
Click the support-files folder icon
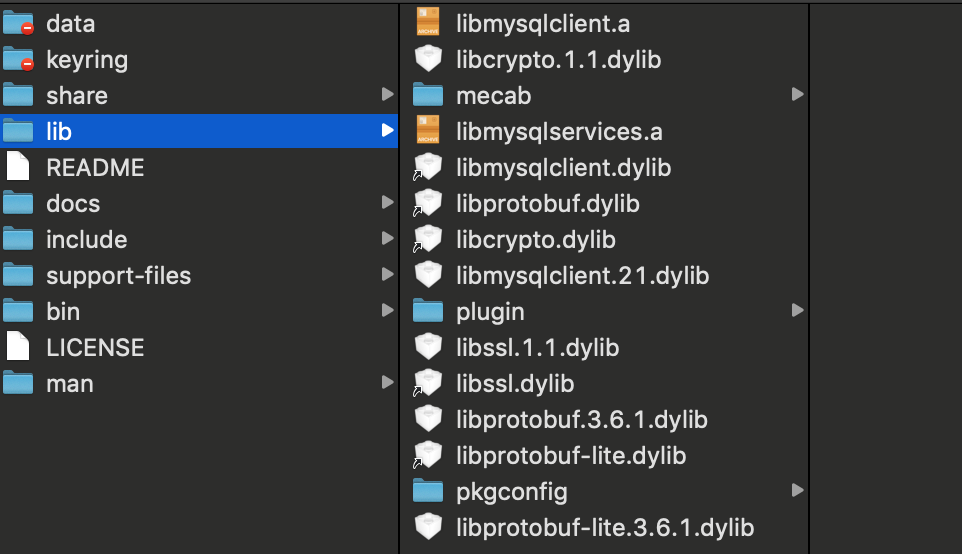point(18,275)
